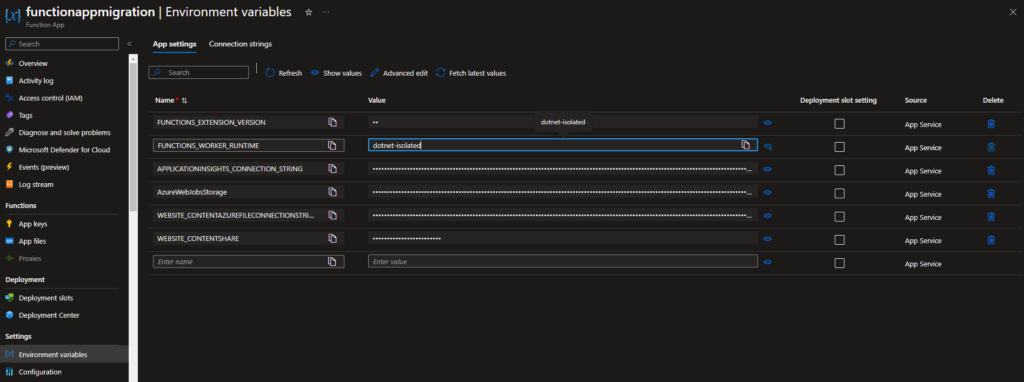
Task: Reveal the APPLICATIONINSIGHTS_CONNECTION_STRING value
Action: coord(767,169)
